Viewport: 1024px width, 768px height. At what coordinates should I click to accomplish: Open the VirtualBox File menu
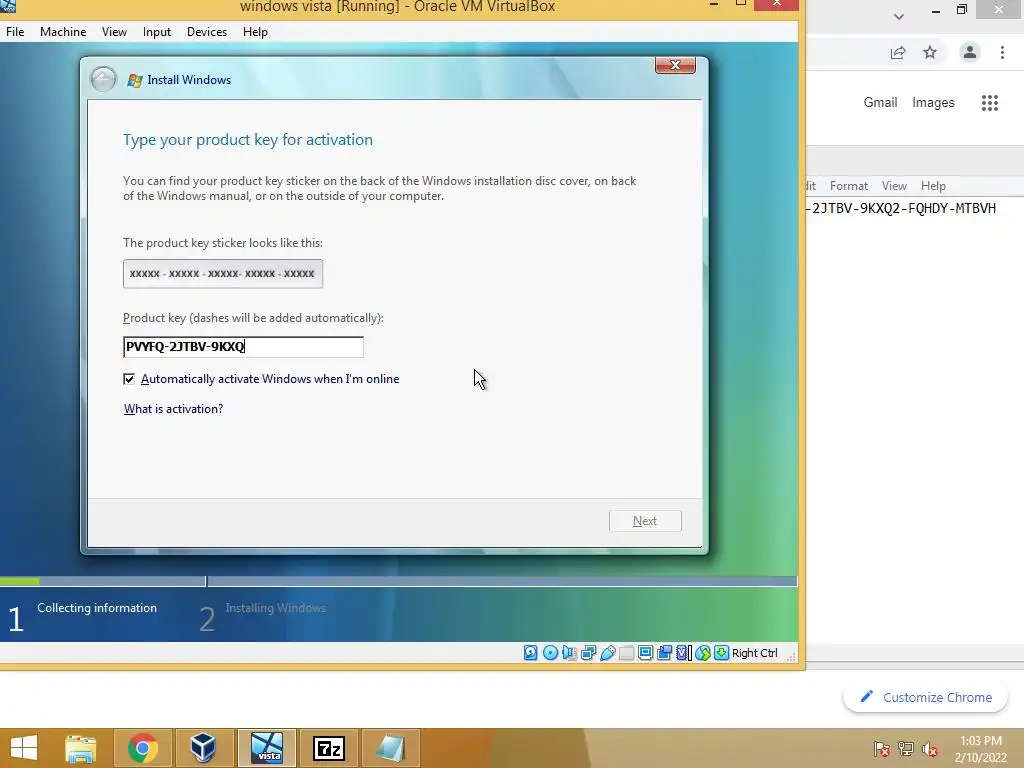(x=15, y=31)
